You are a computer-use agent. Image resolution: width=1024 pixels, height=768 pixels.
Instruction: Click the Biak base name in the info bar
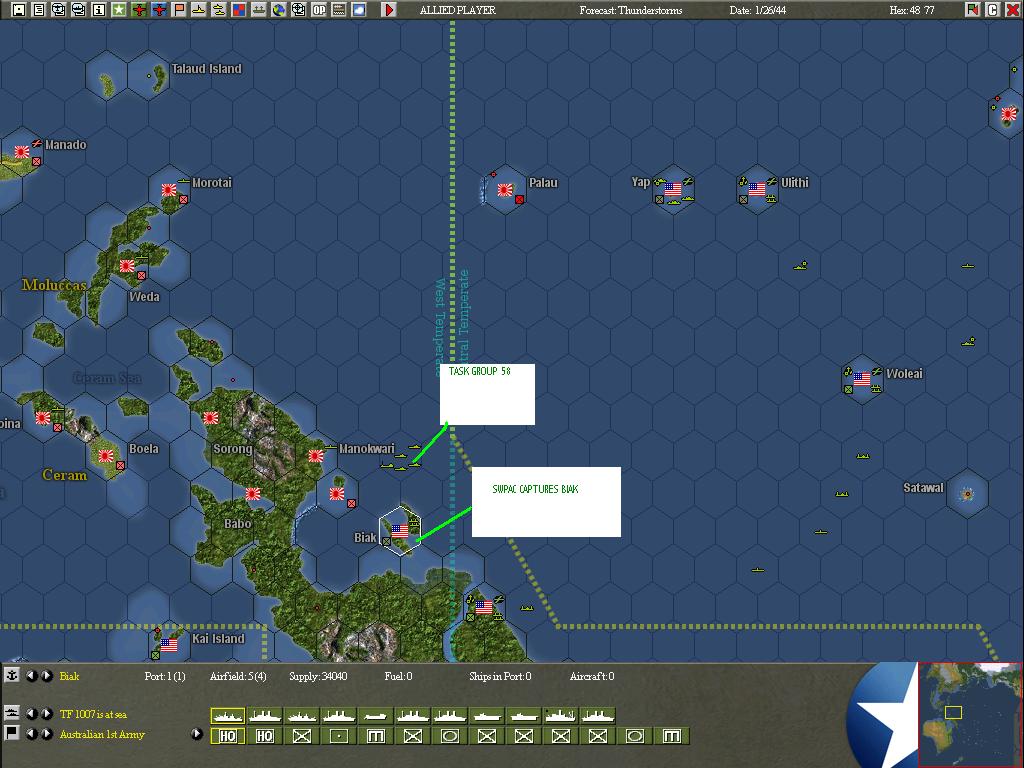tap(69, 676)
